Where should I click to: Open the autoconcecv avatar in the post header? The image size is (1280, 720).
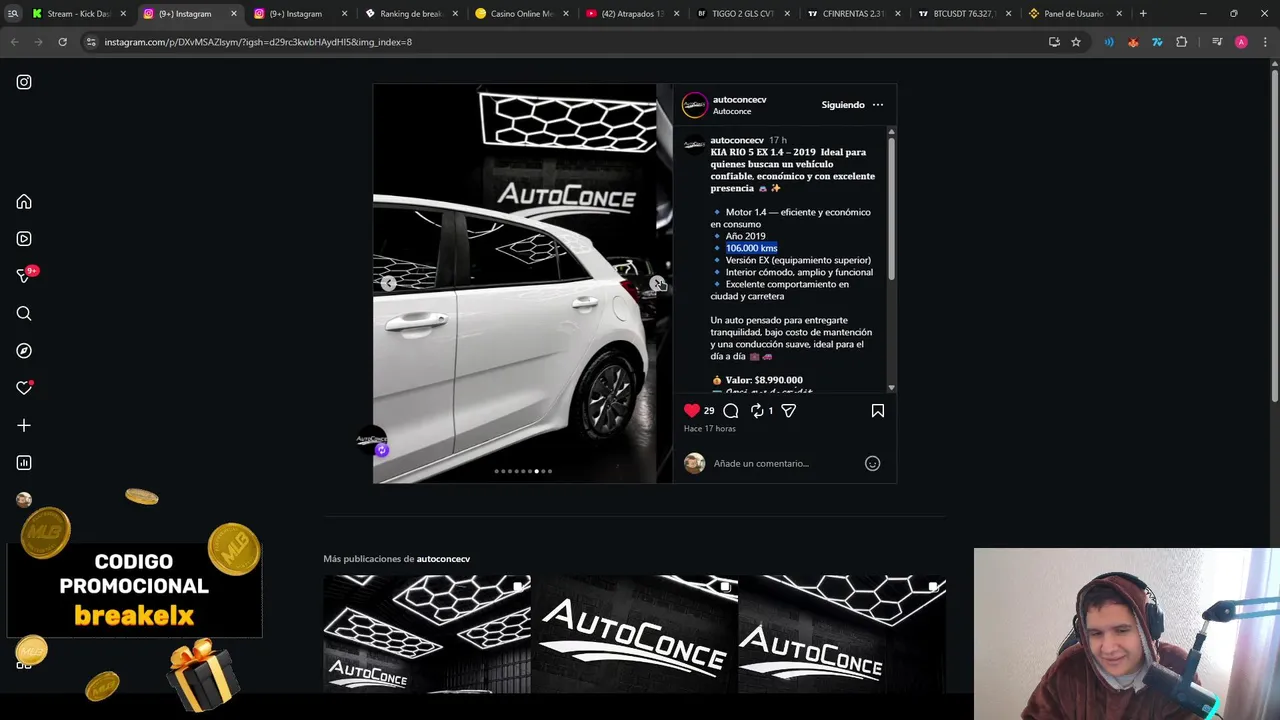tap(695, 105)
